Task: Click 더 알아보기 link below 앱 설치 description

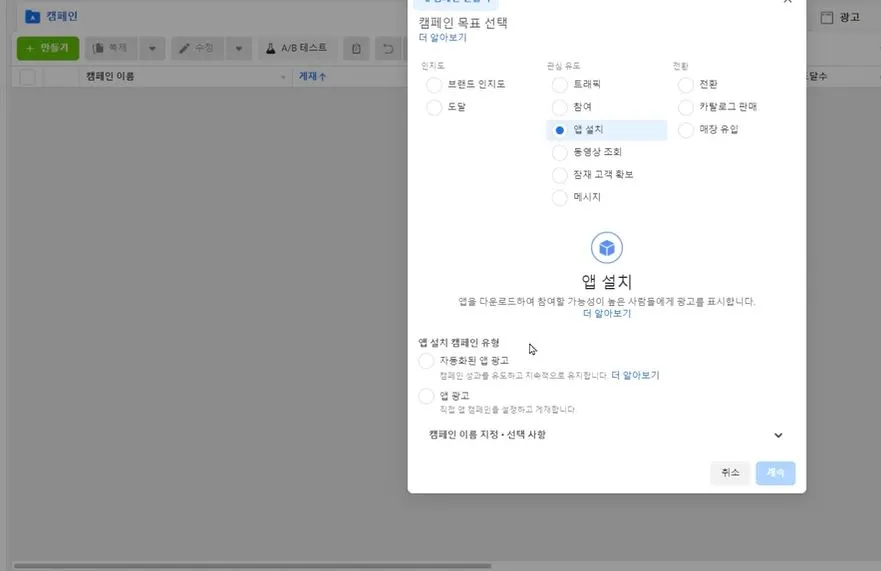Action: tap(607, 313)
